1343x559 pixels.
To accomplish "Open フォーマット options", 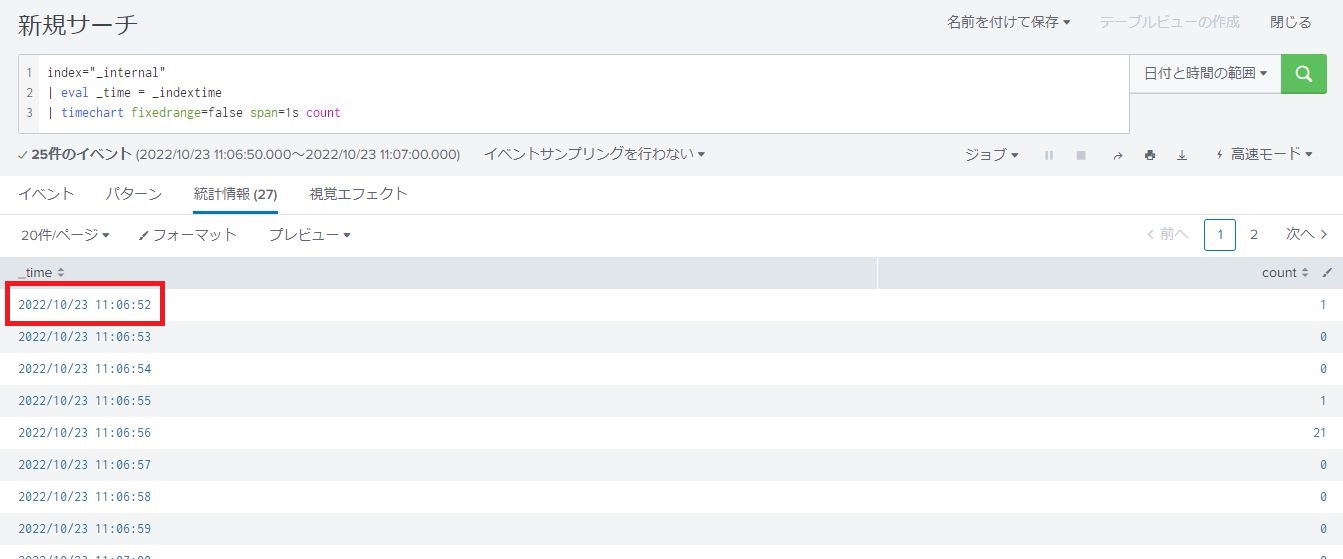I will [188, 235].
